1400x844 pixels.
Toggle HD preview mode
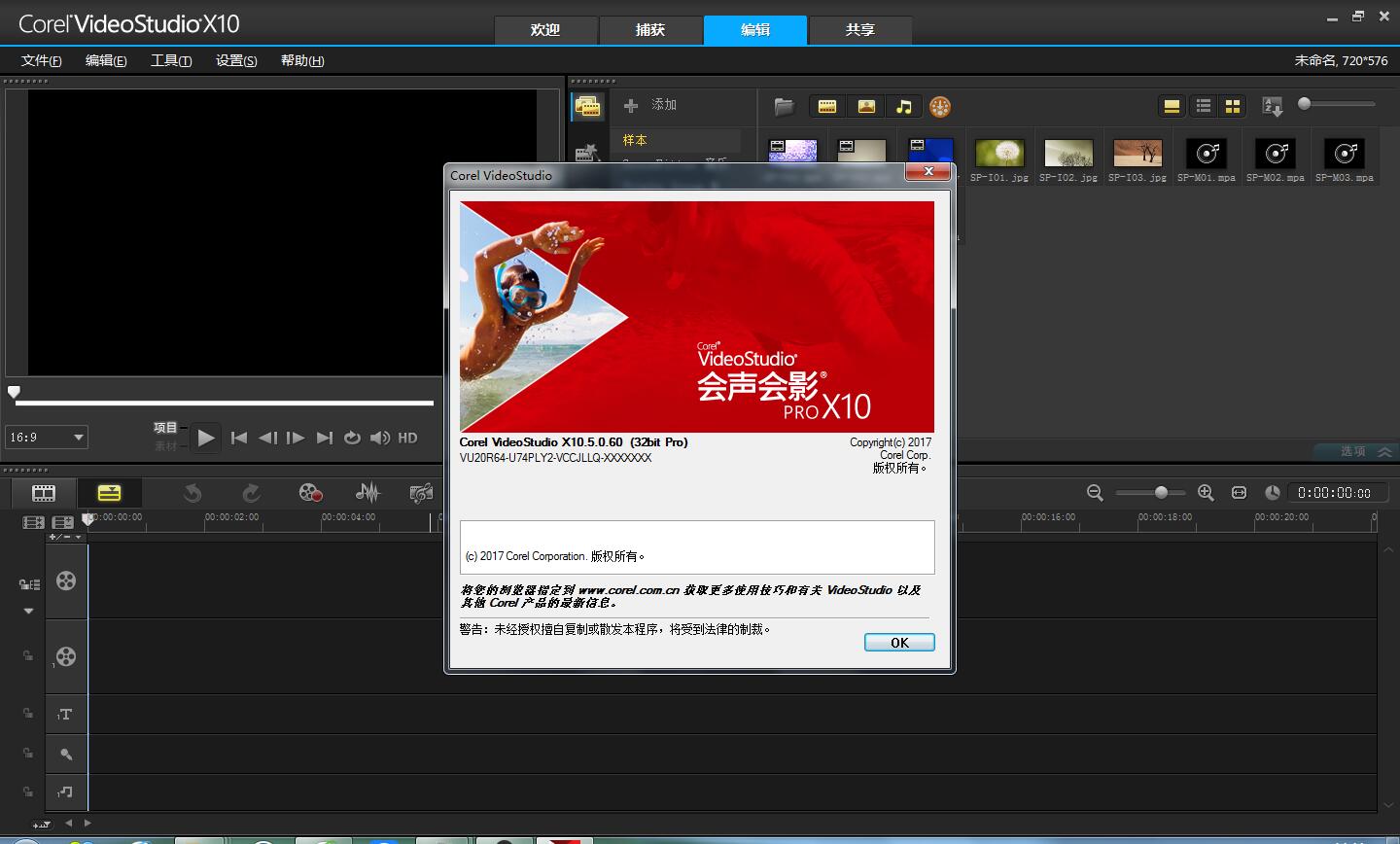(x=407, y=438)
